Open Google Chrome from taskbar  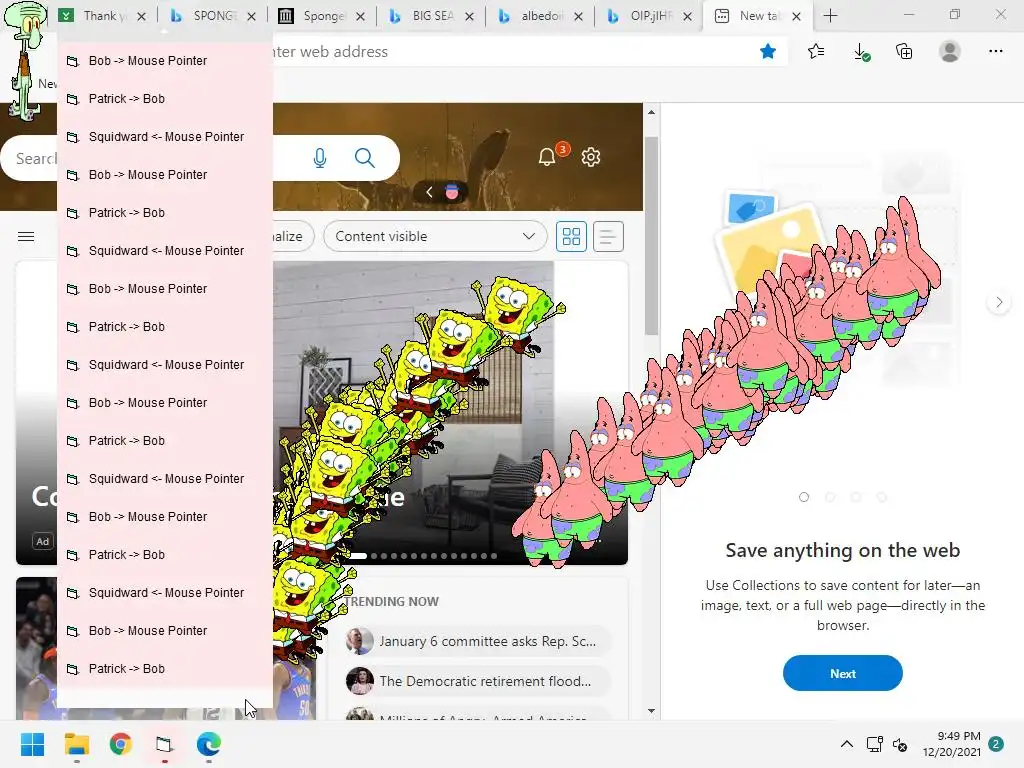(121, 744)
